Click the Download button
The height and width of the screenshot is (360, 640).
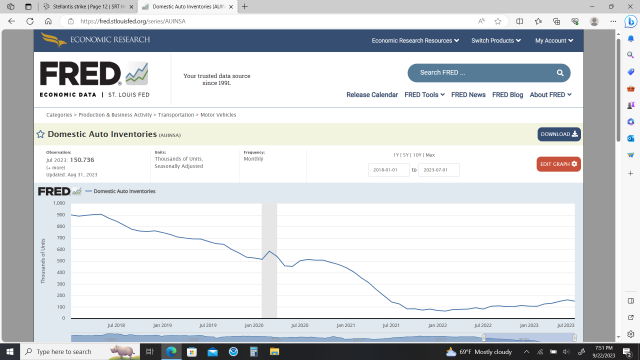click(x=559, y=134)
